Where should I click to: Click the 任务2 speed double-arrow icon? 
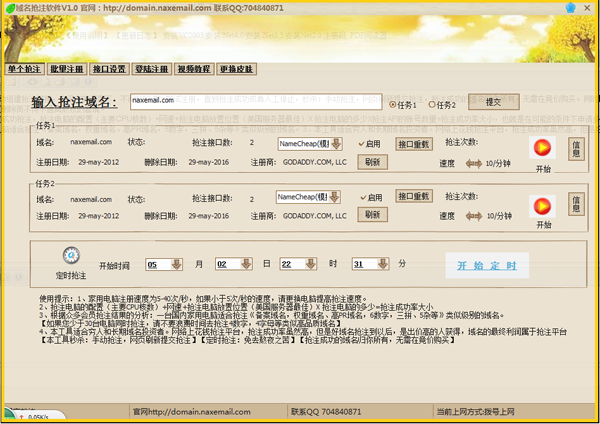473,218
